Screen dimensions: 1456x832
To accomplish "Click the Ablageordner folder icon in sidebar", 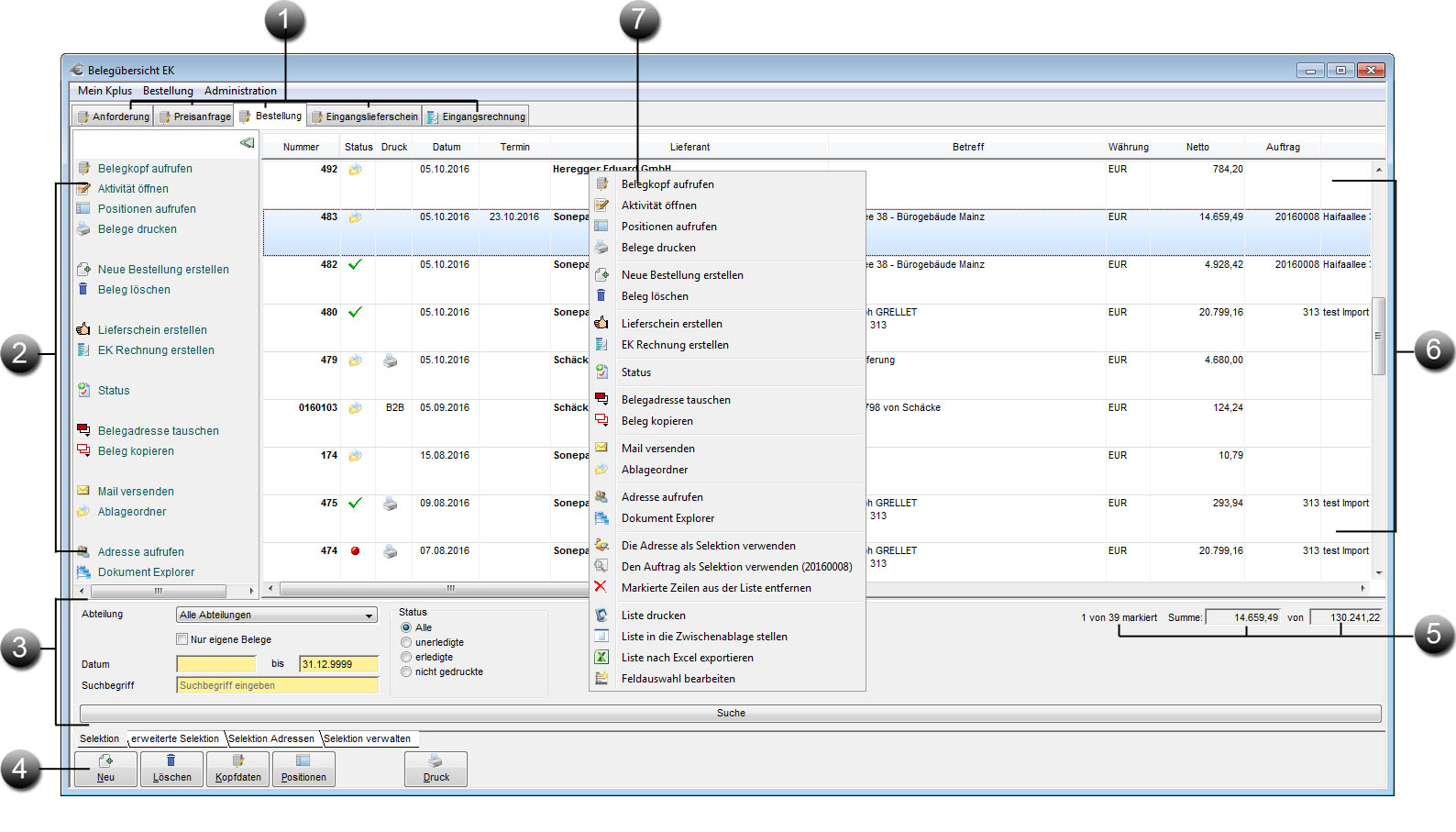I will click(x=83, y=511).
